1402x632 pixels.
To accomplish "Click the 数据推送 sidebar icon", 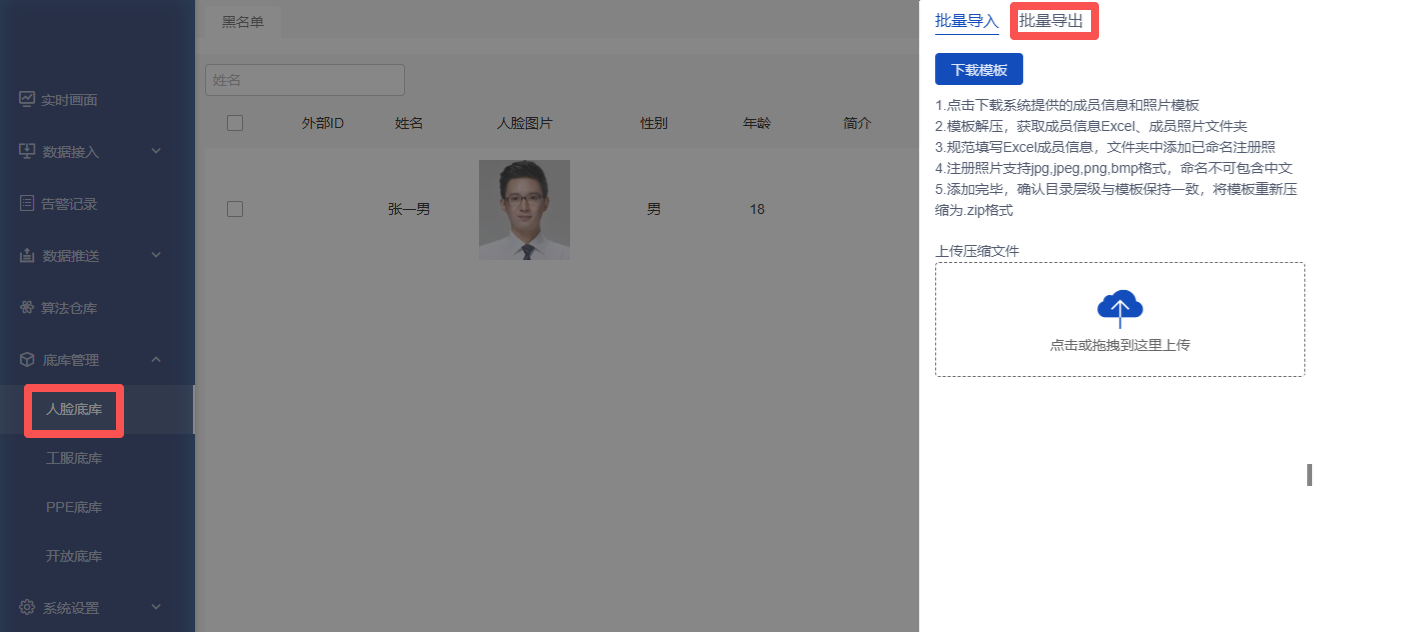I will tap(27, 255).
